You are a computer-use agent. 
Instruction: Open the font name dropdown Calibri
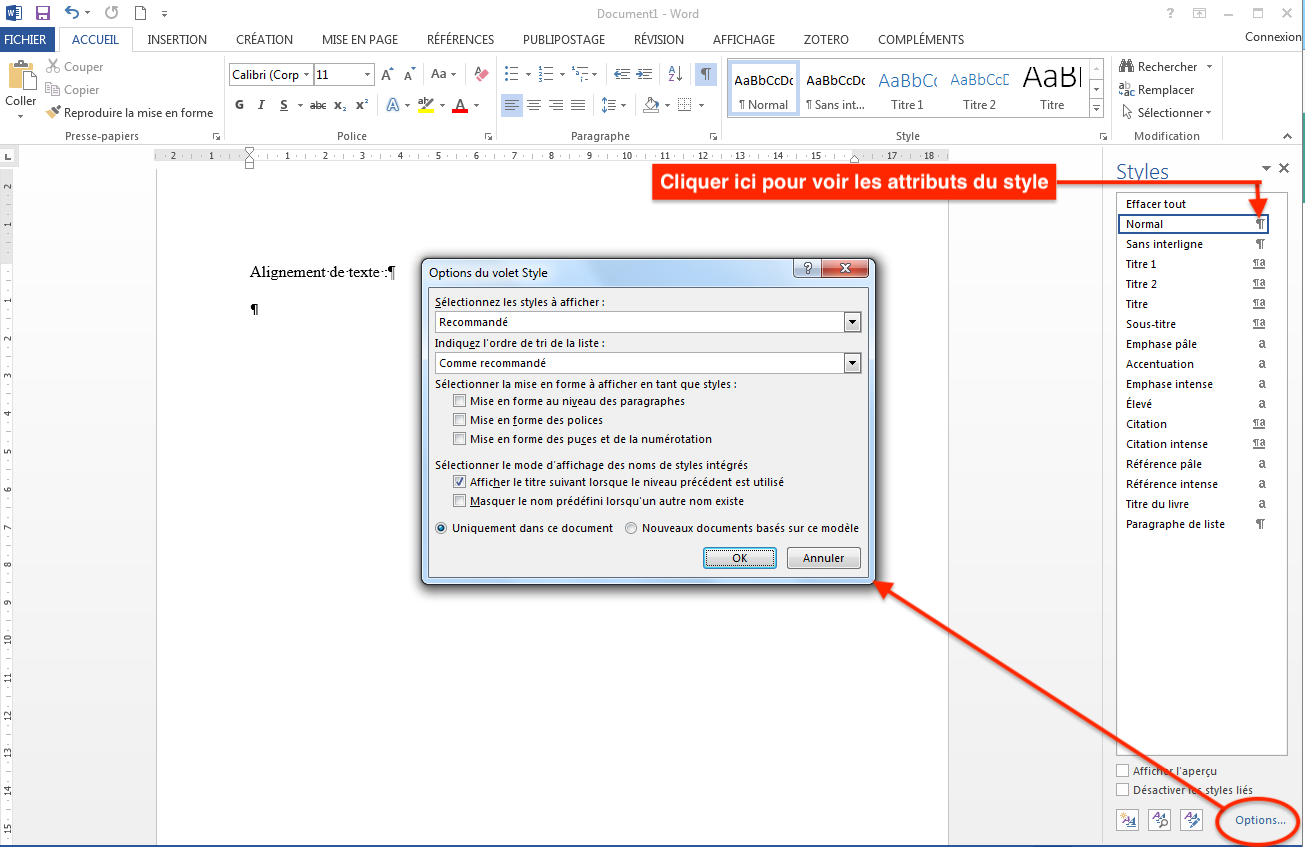click(x=306, y=75)
